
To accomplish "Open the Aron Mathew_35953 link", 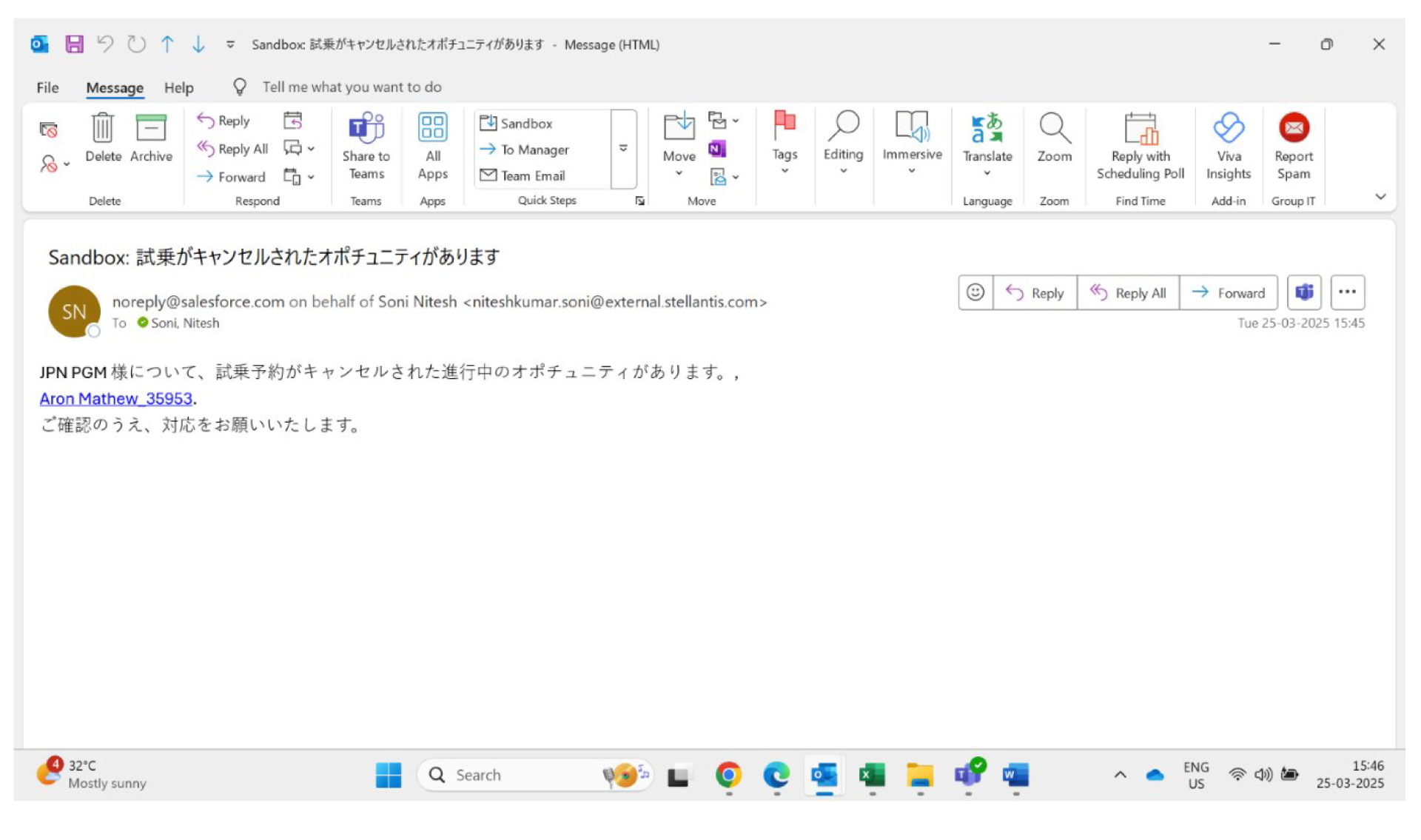I will 115,399.
